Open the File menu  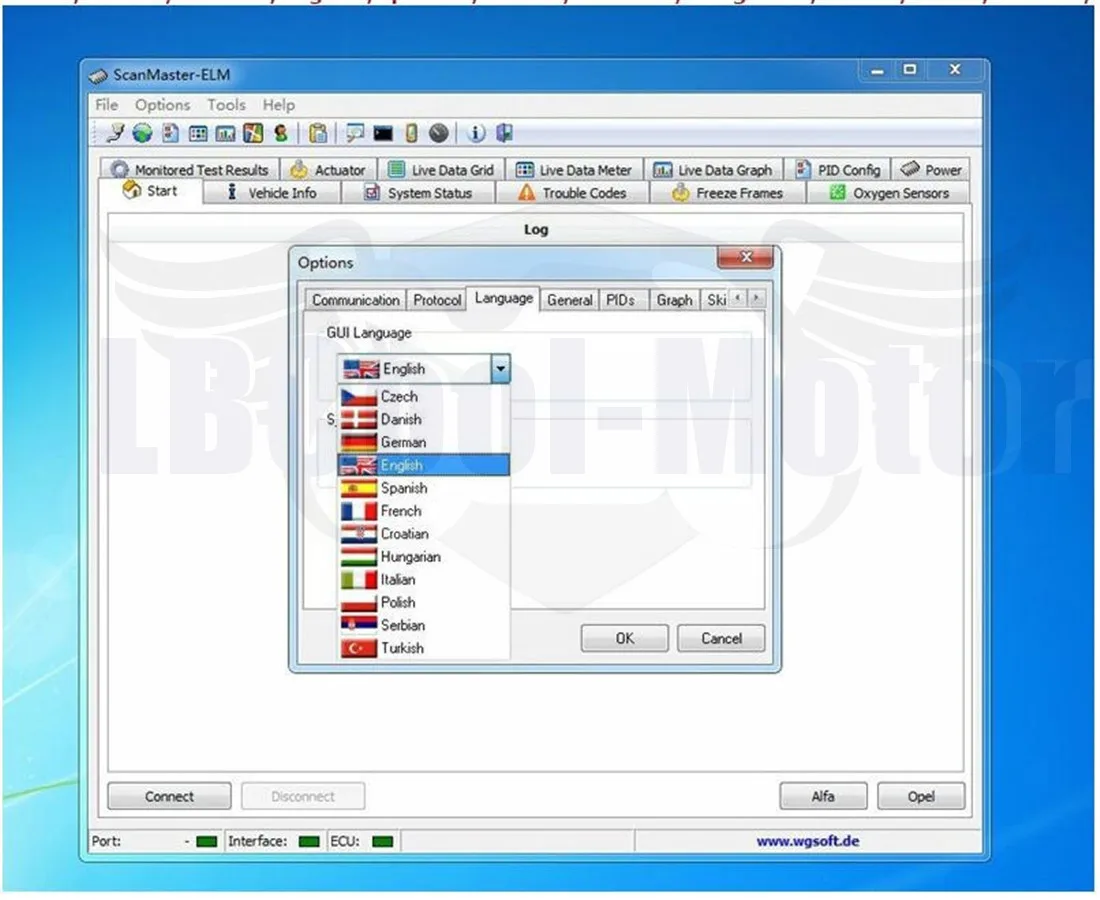point(107,105)
